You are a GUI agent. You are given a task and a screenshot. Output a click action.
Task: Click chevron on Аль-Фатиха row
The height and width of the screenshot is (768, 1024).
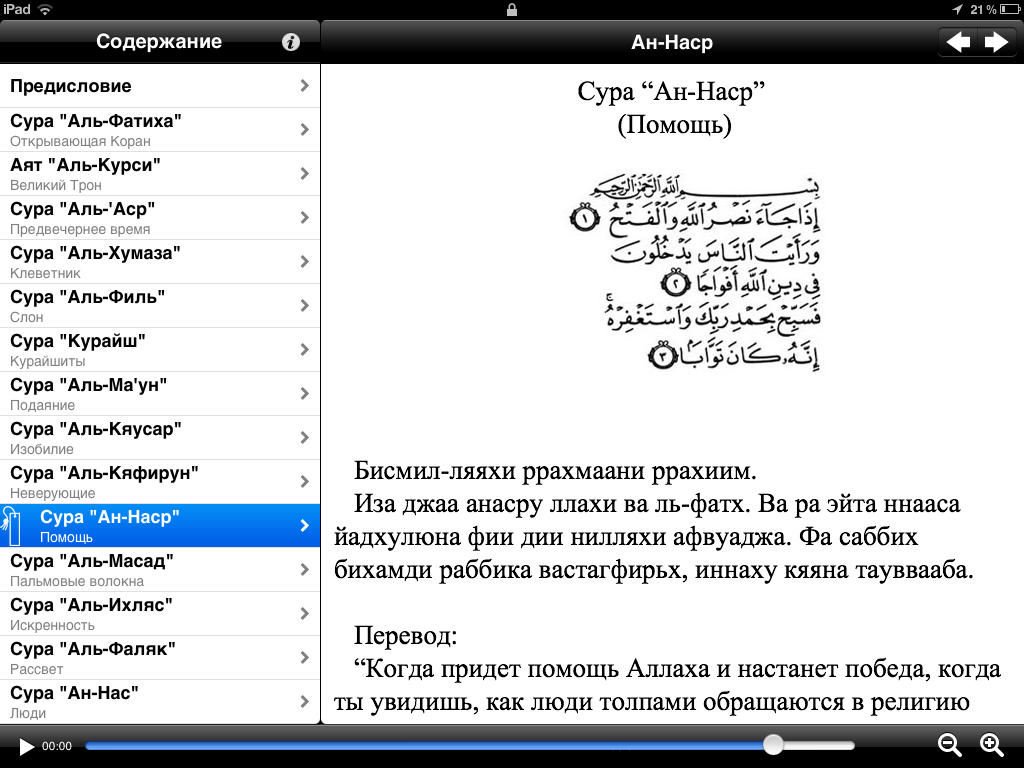304,130
